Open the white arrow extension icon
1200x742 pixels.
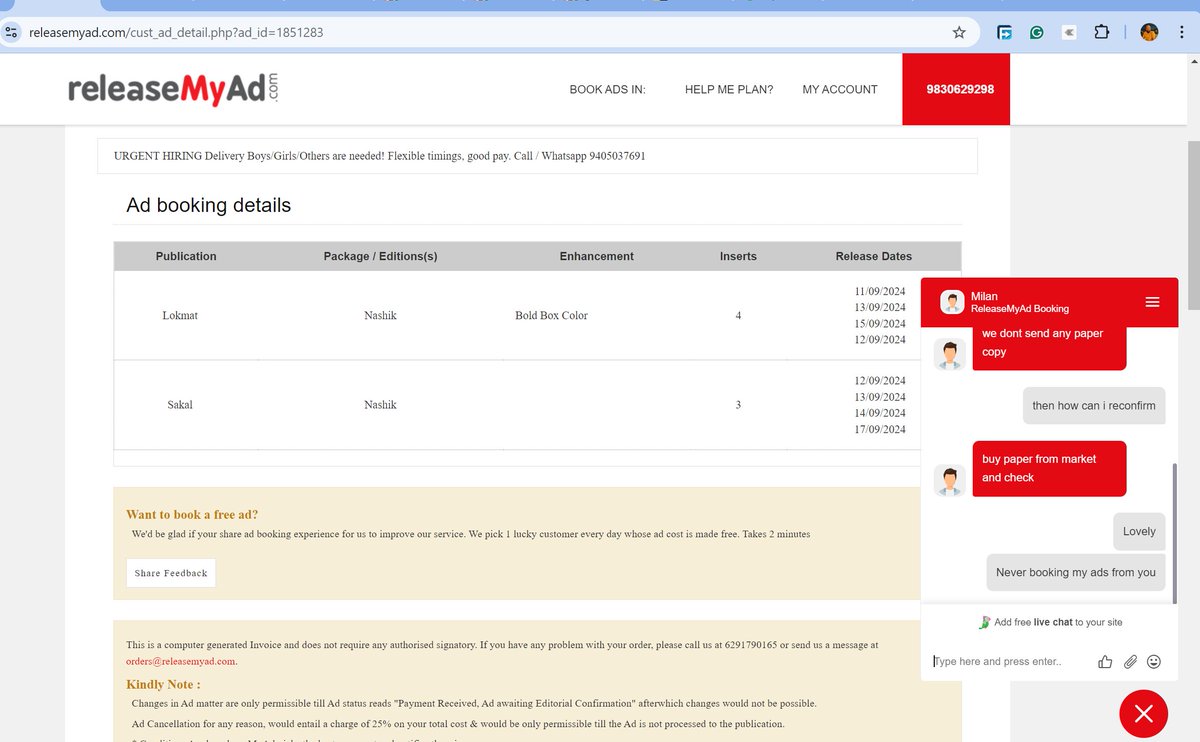click(x=1069, y=32)
